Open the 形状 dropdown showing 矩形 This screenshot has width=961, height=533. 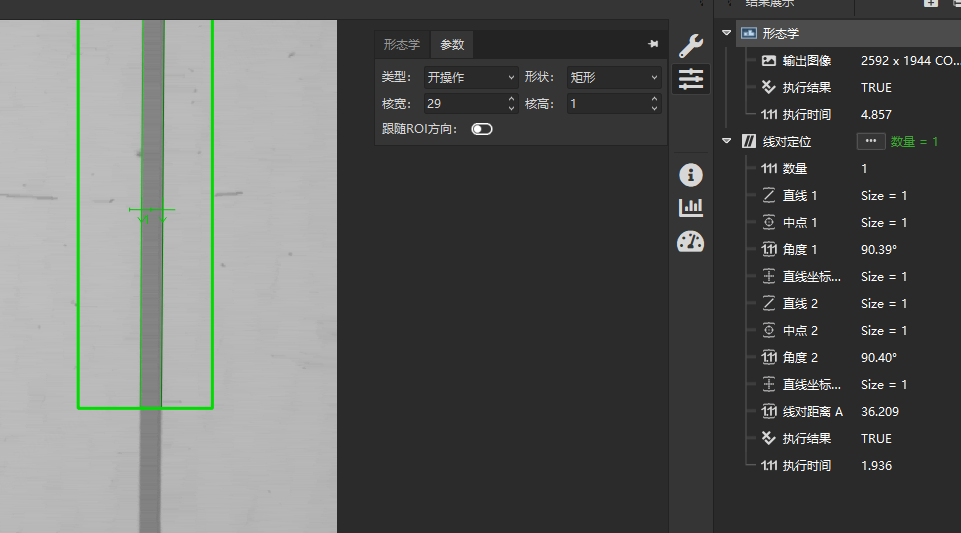tap(614, 77)
